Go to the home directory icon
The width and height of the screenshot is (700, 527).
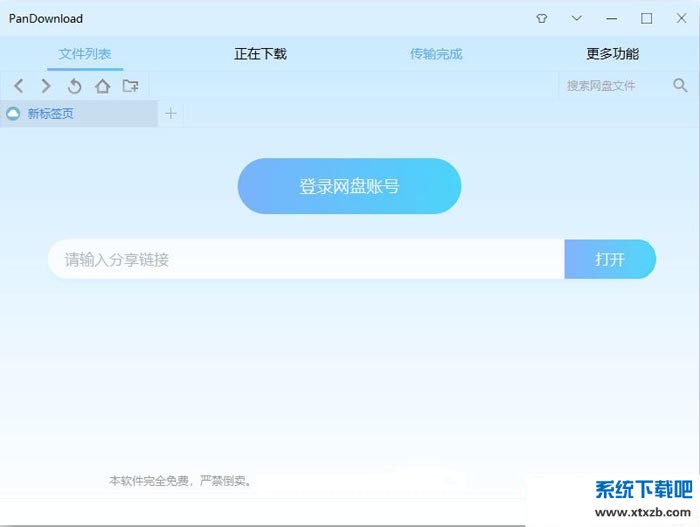point(102,86)
